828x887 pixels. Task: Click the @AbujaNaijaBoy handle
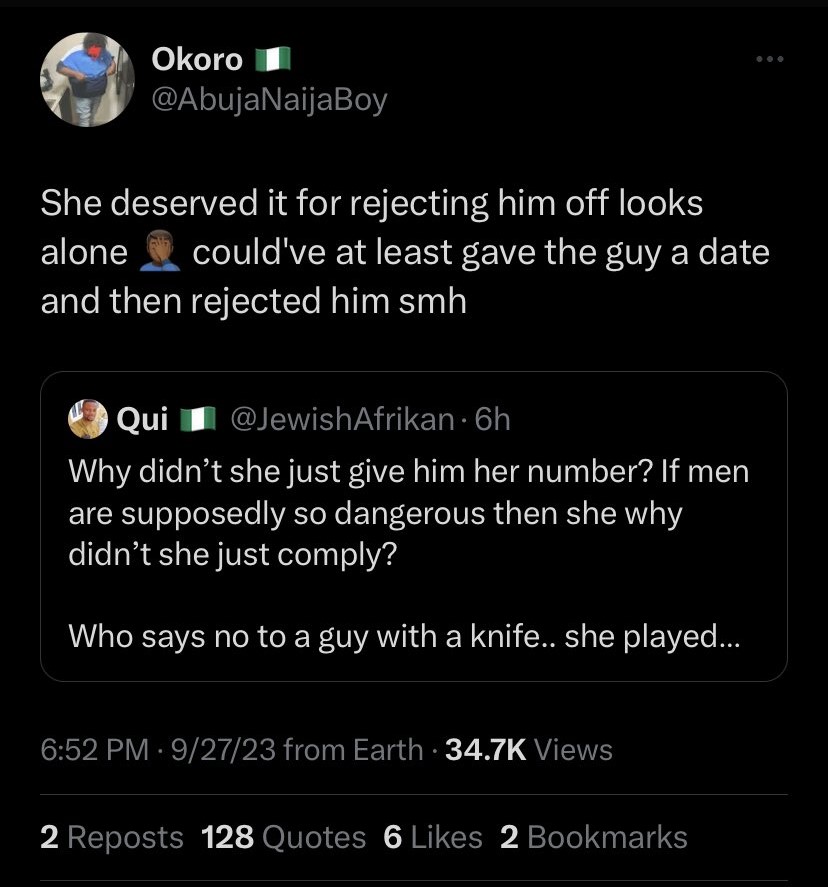269,100
